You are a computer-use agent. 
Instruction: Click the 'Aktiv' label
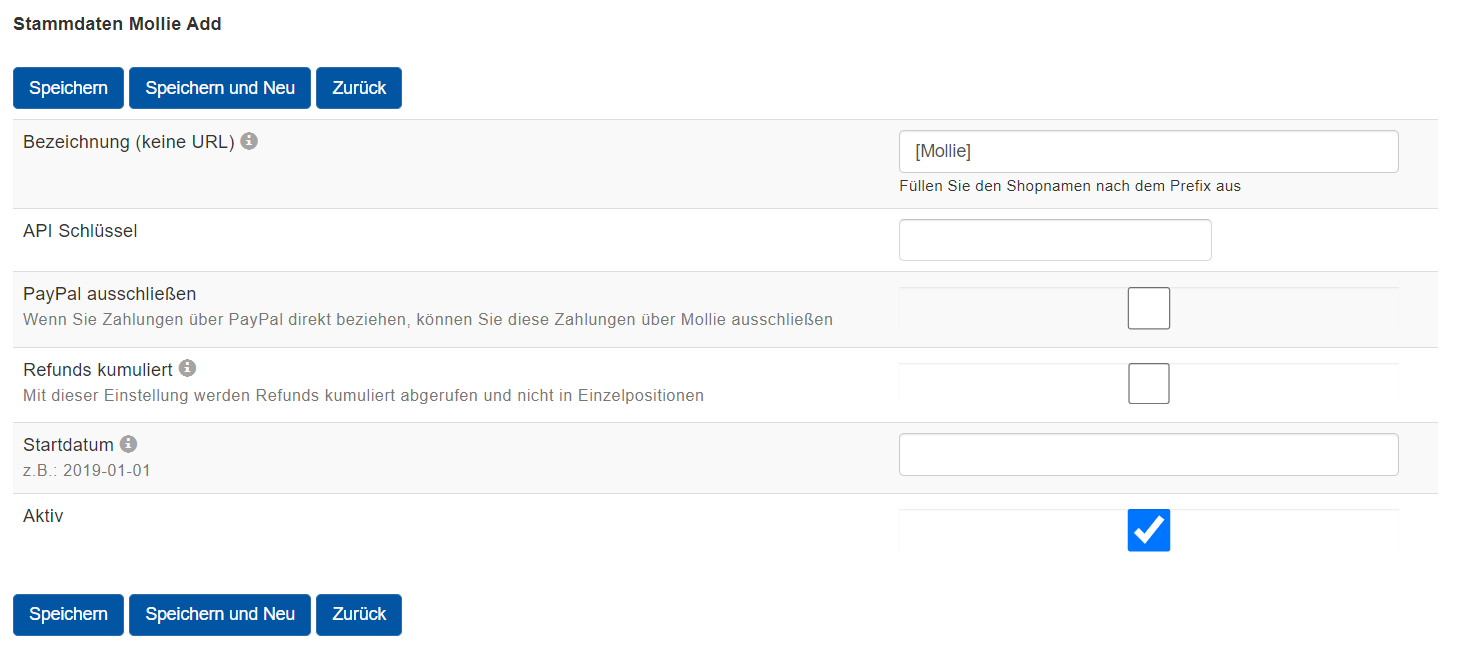43,516
